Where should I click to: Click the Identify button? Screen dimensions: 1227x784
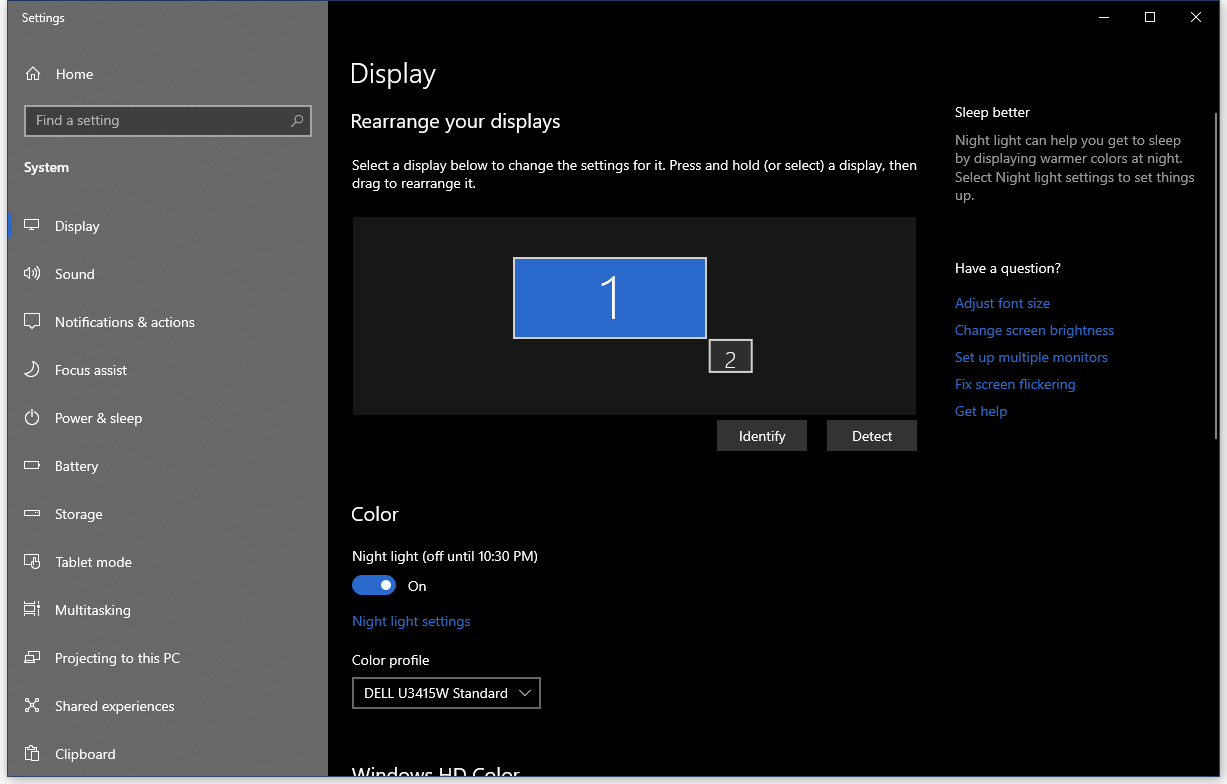(x=762, y=436)
